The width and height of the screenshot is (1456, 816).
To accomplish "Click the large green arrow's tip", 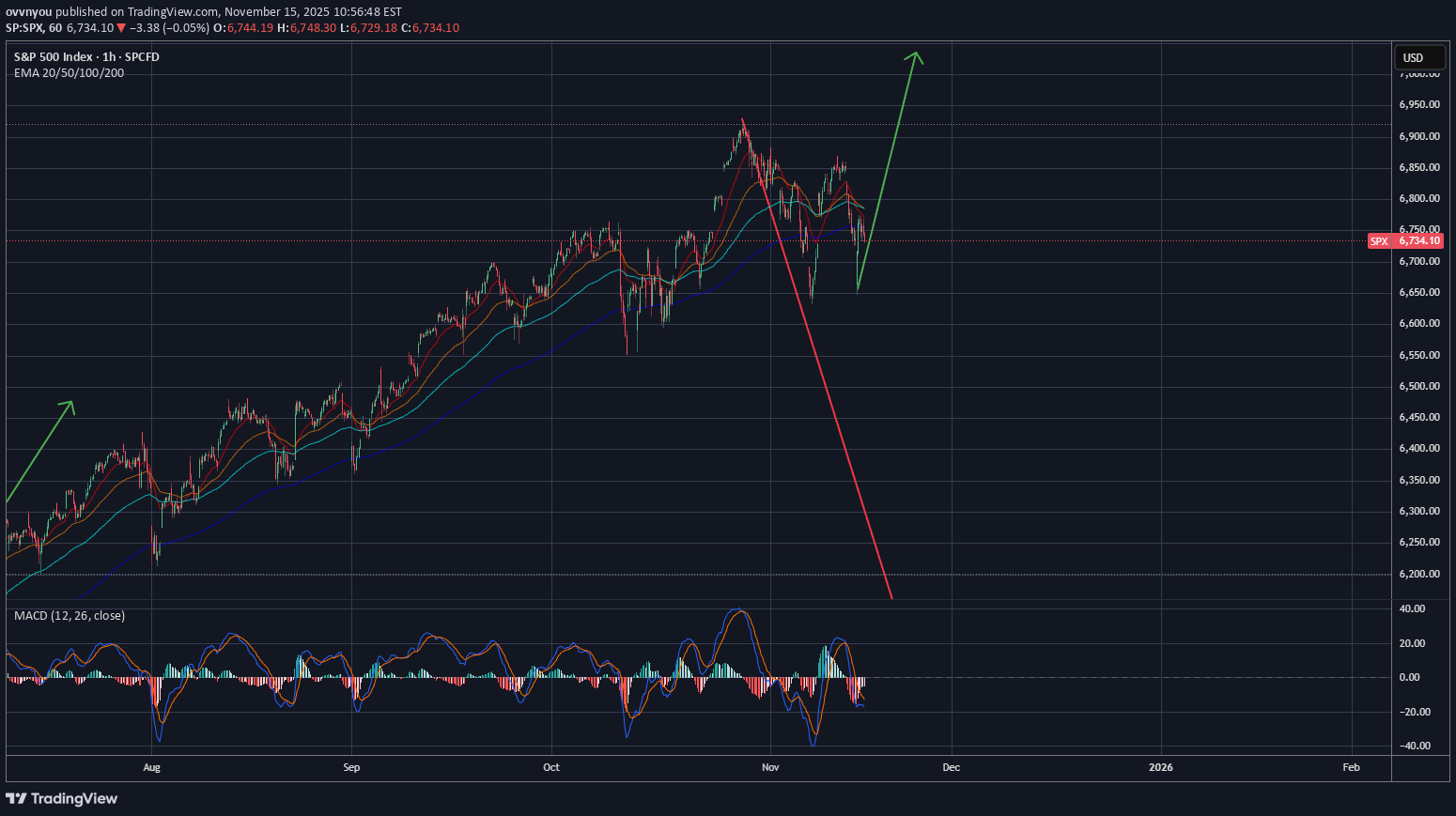I will point(915,53).
